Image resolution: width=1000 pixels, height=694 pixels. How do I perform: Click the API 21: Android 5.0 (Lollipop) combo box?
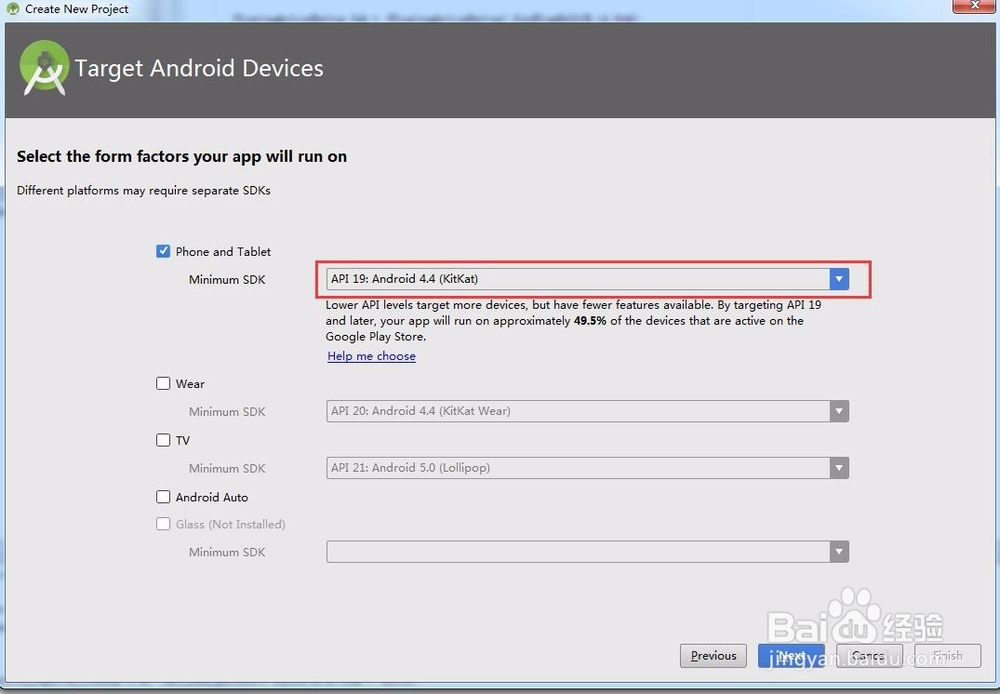pos(587,468)
